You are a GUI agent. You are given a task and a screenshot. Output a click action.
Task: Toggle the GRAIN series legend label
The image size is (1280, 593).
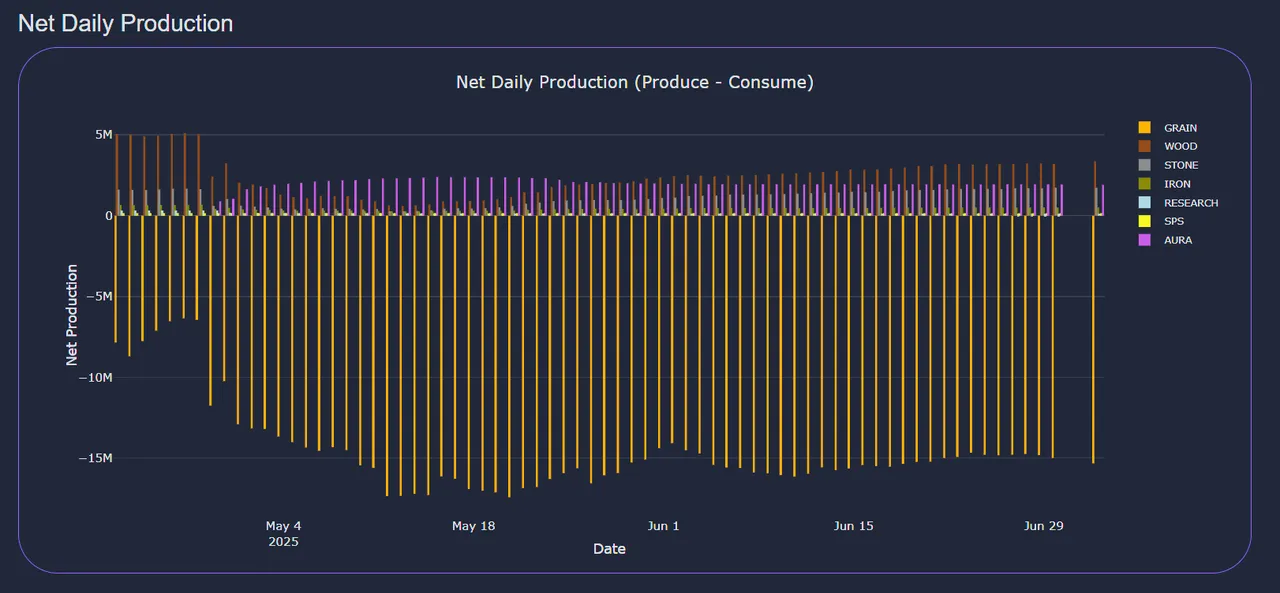click(1180, 128)
